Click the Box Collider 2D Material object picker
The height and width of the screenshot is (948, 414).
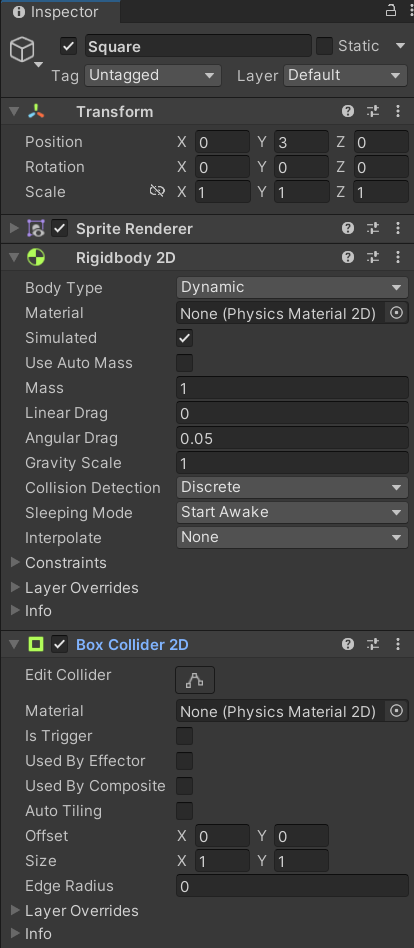(396, 712)
